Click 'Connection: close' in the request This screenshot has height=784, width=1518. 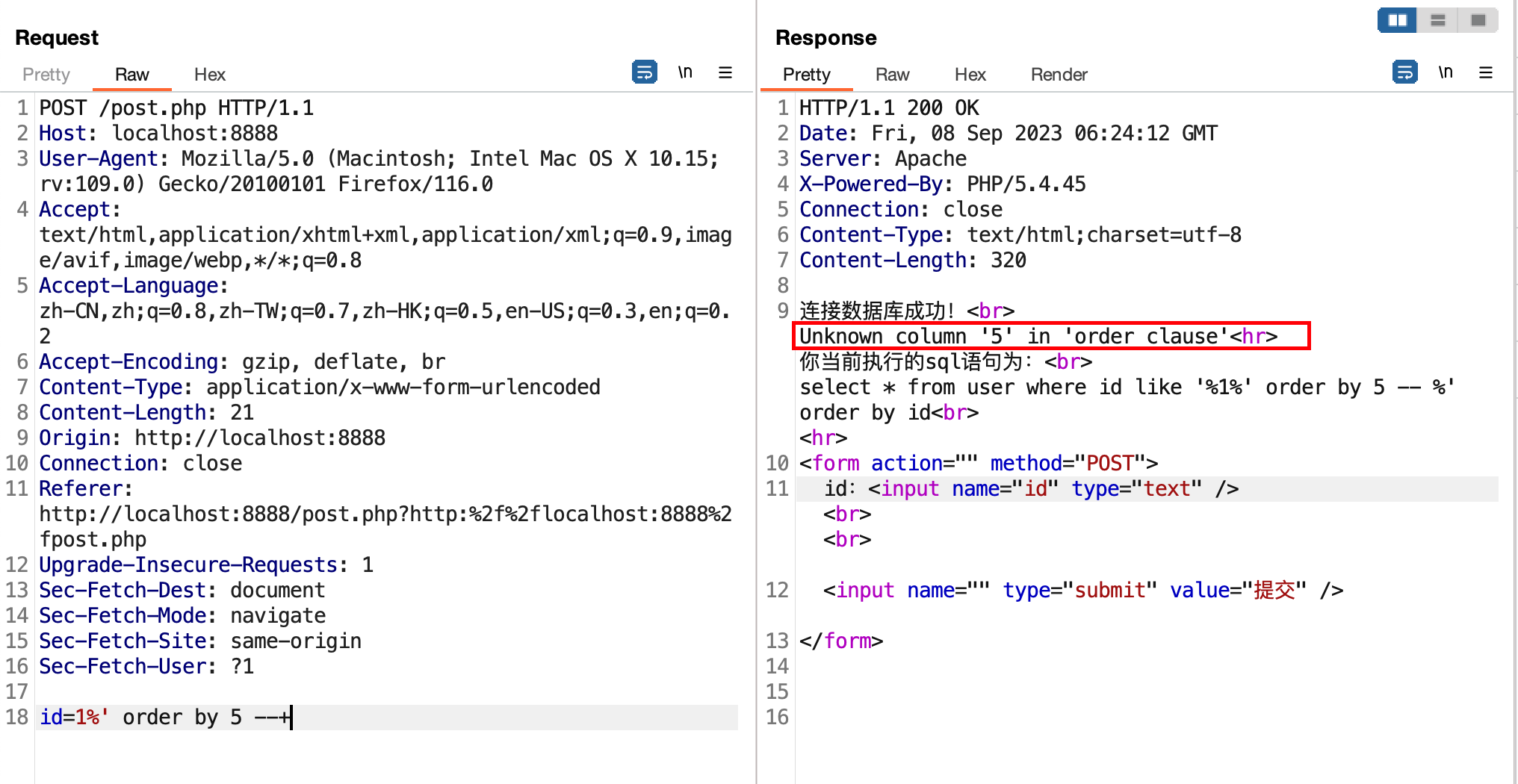[x=140, y=464]
